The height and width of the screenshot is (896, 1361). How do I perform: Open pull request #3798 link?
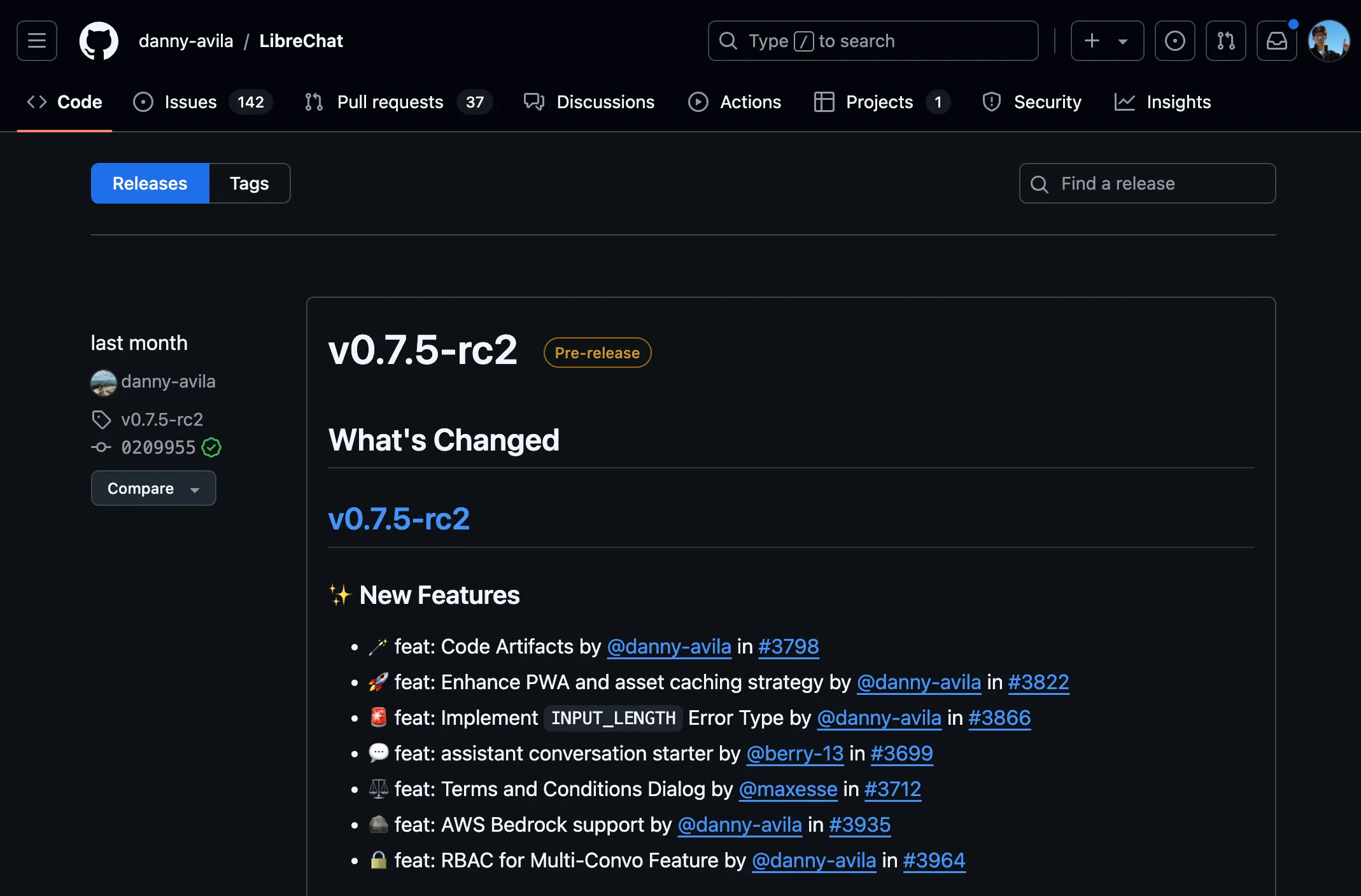pos(788,647)
